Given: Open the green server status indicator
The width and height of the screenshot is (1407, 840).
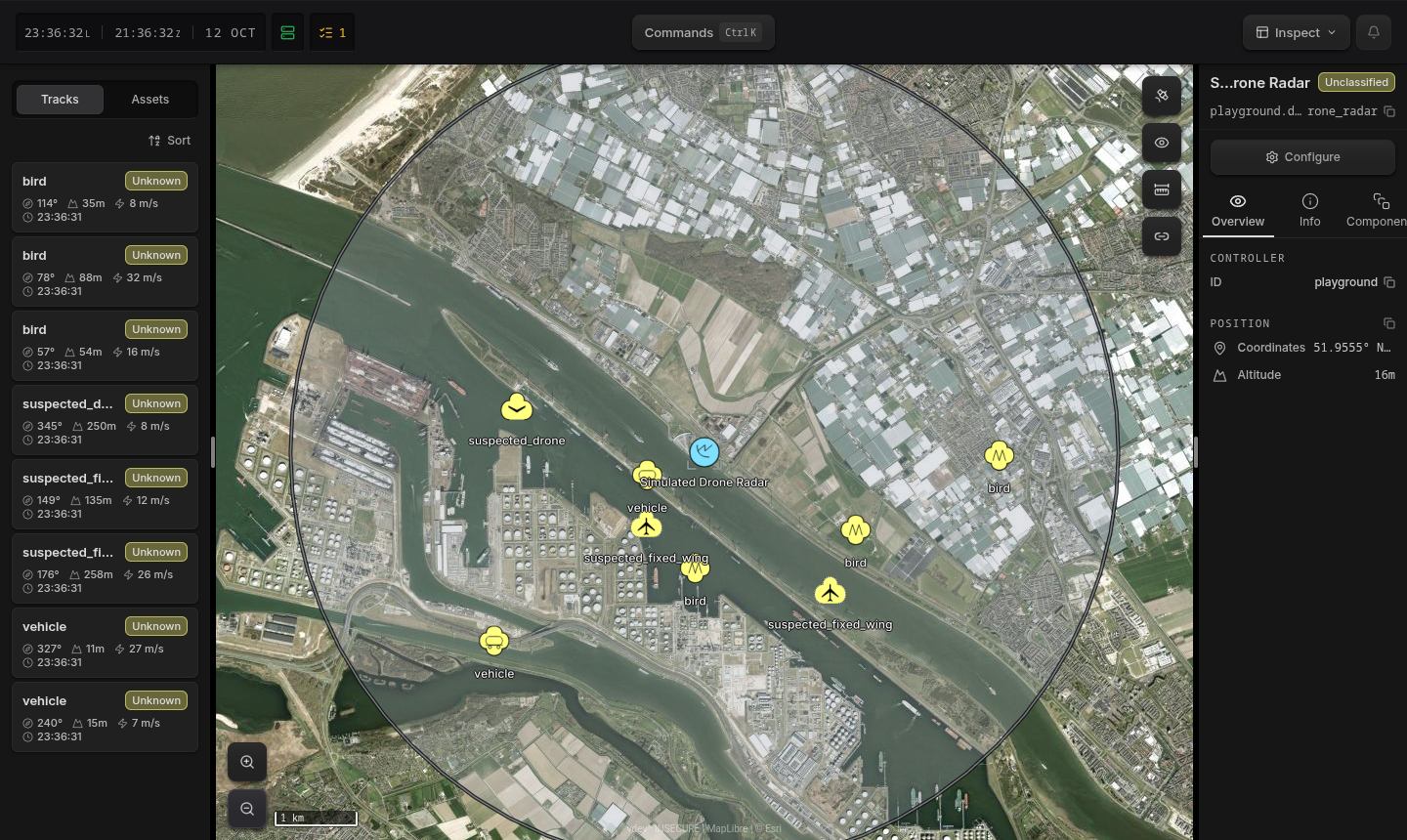Looking at the screenshot, I should point(287,32).
